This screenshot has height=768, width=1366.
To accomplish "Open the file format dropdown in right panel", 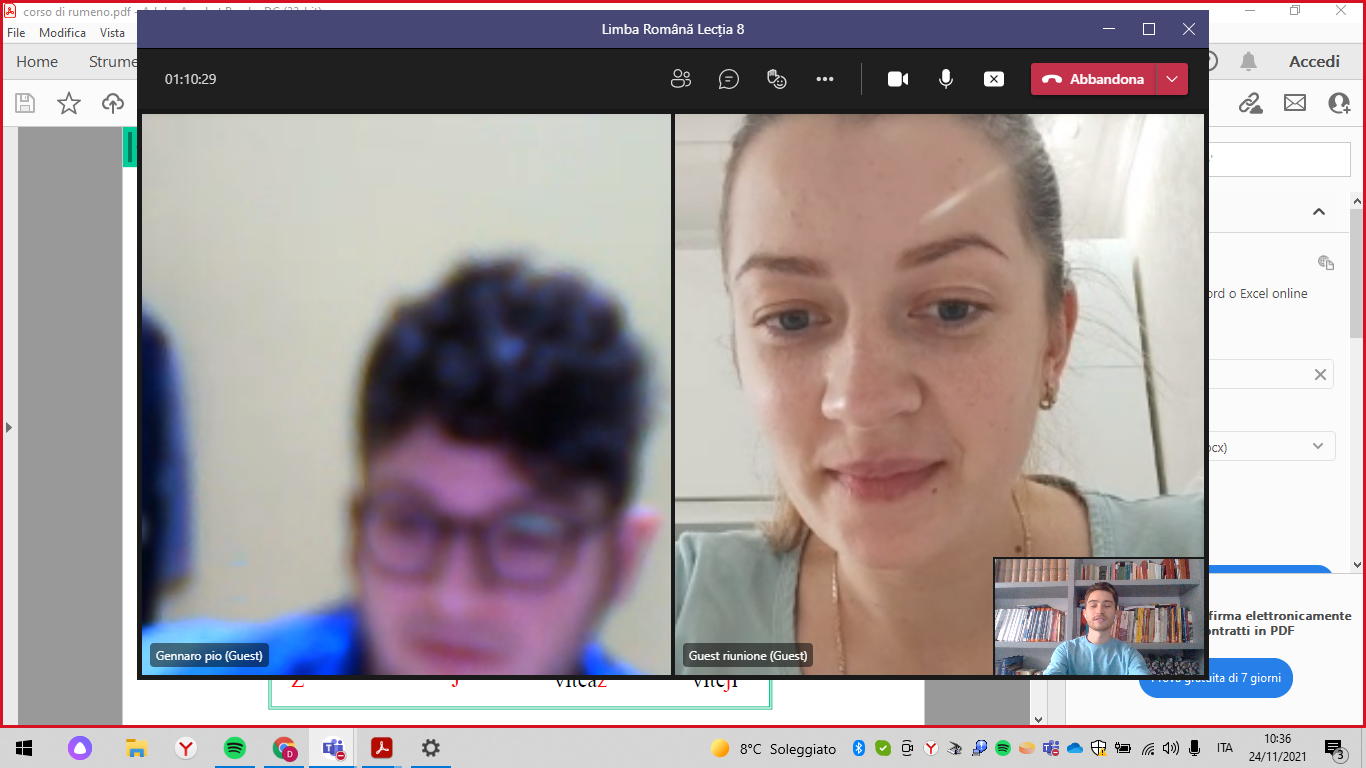I will tap(1318, 446).
